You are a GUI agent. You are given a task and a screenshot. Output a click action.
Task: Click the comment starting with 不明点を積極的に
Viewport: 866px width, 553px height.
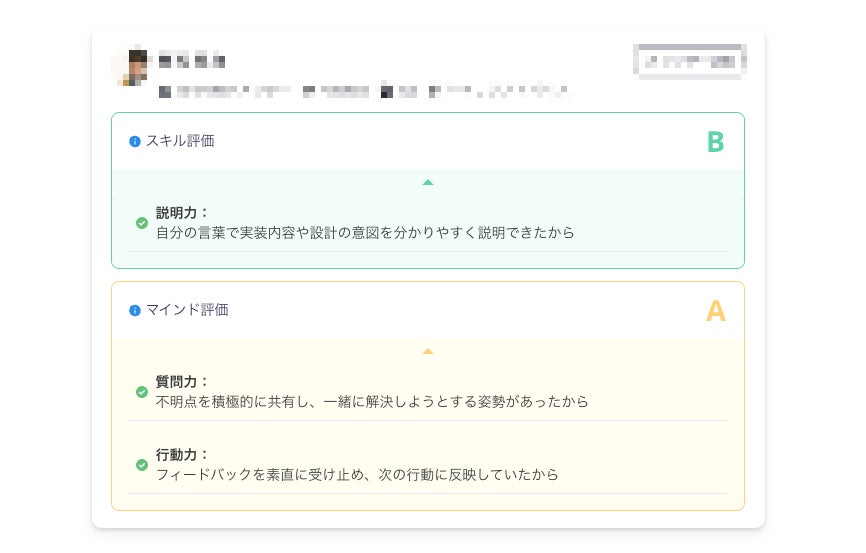tap(372, 402)
